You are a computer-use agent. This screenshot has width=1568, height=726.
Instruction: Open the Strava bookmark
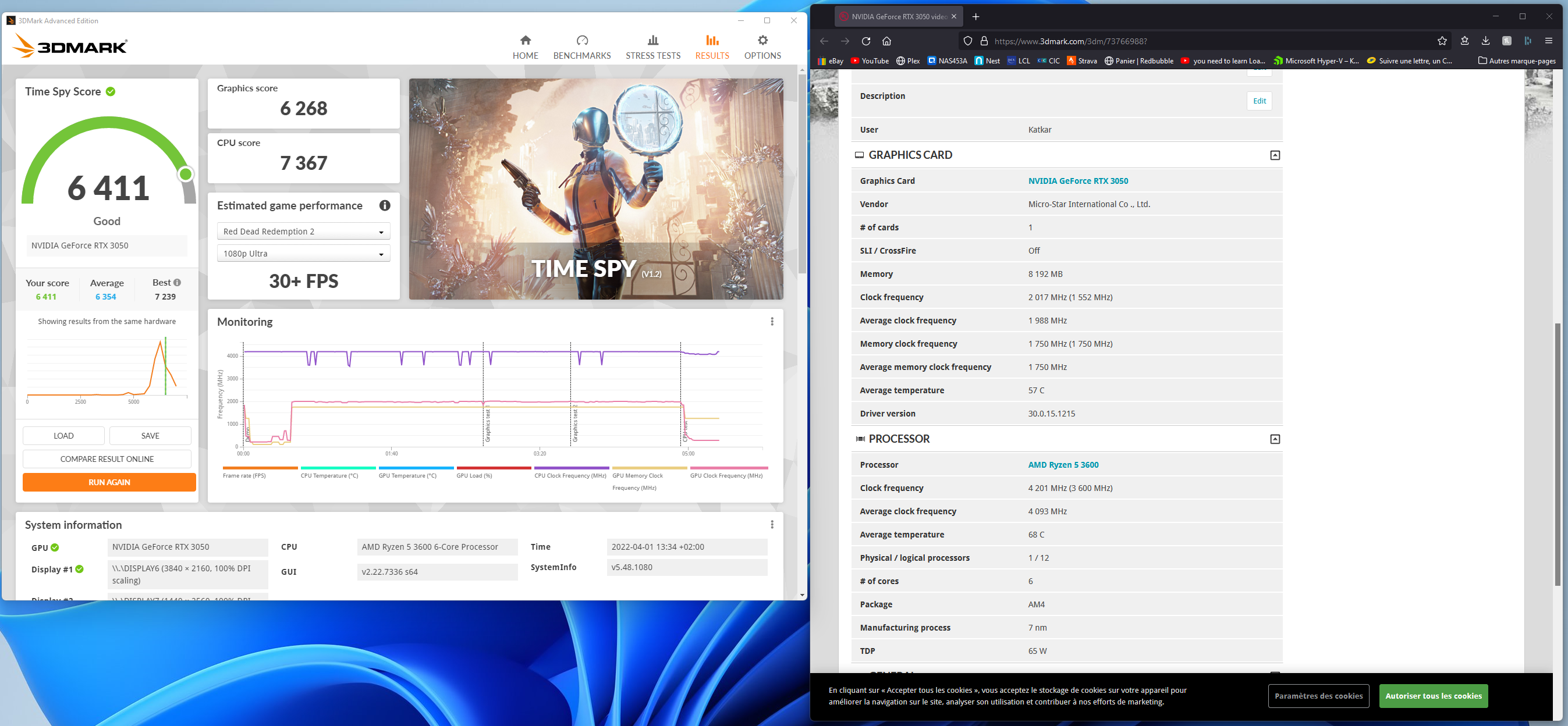pos(1081,61)
